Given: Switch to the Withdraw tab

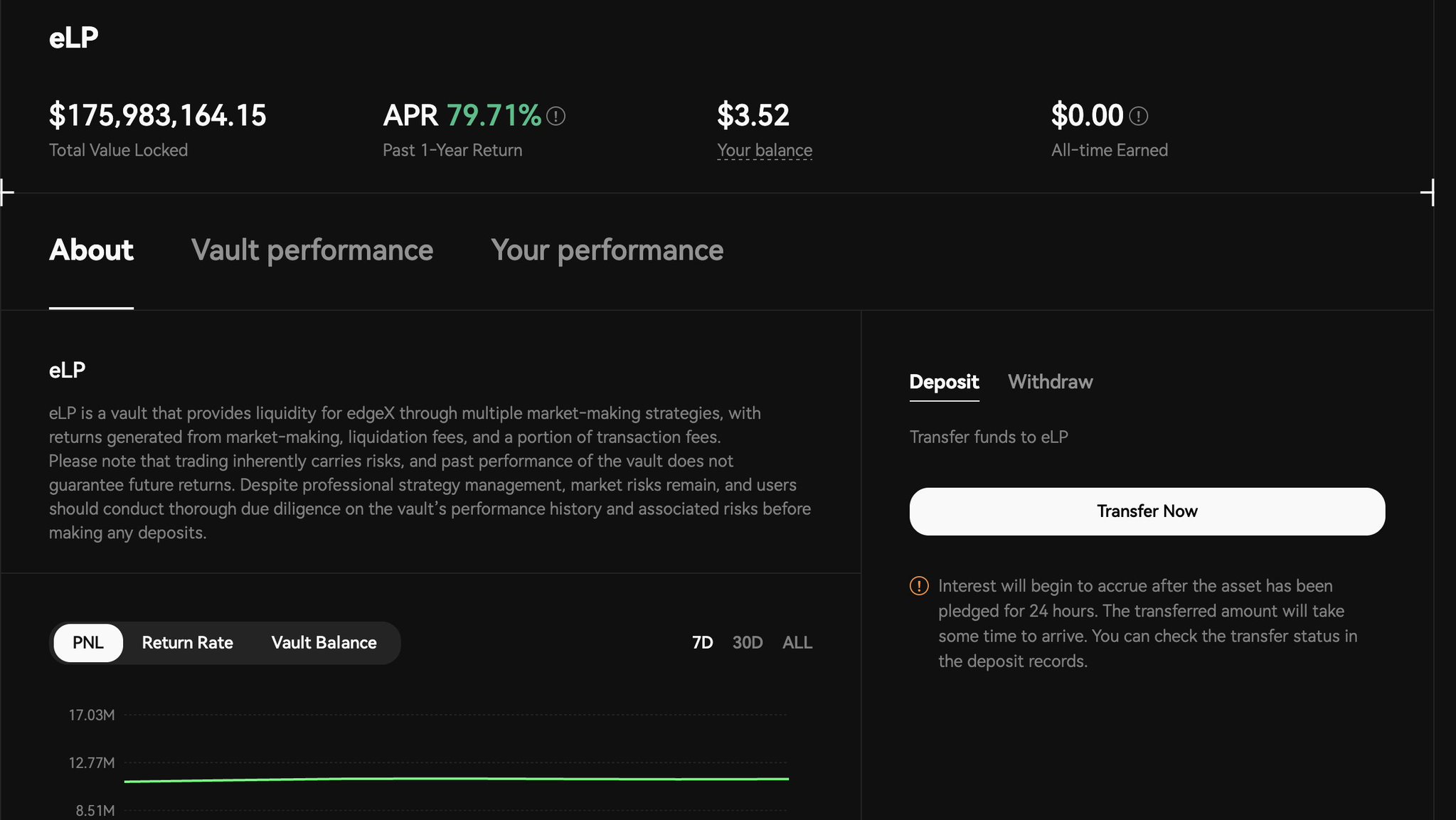Looking at the screenshot, I should 1050,382.
